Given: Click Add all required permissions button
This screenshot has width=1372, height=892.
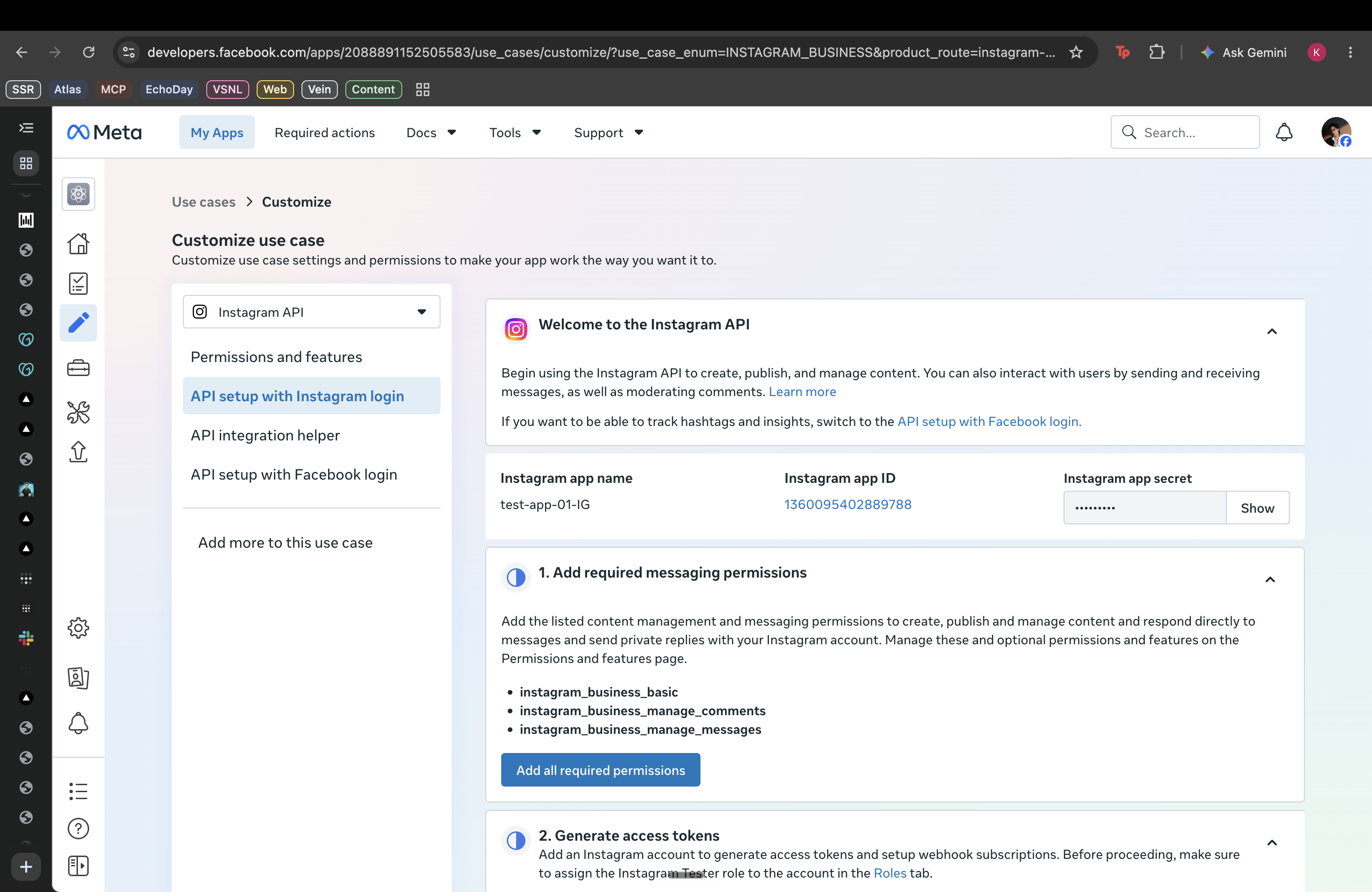Looking at the screenshot, I should tap(600, 770).
